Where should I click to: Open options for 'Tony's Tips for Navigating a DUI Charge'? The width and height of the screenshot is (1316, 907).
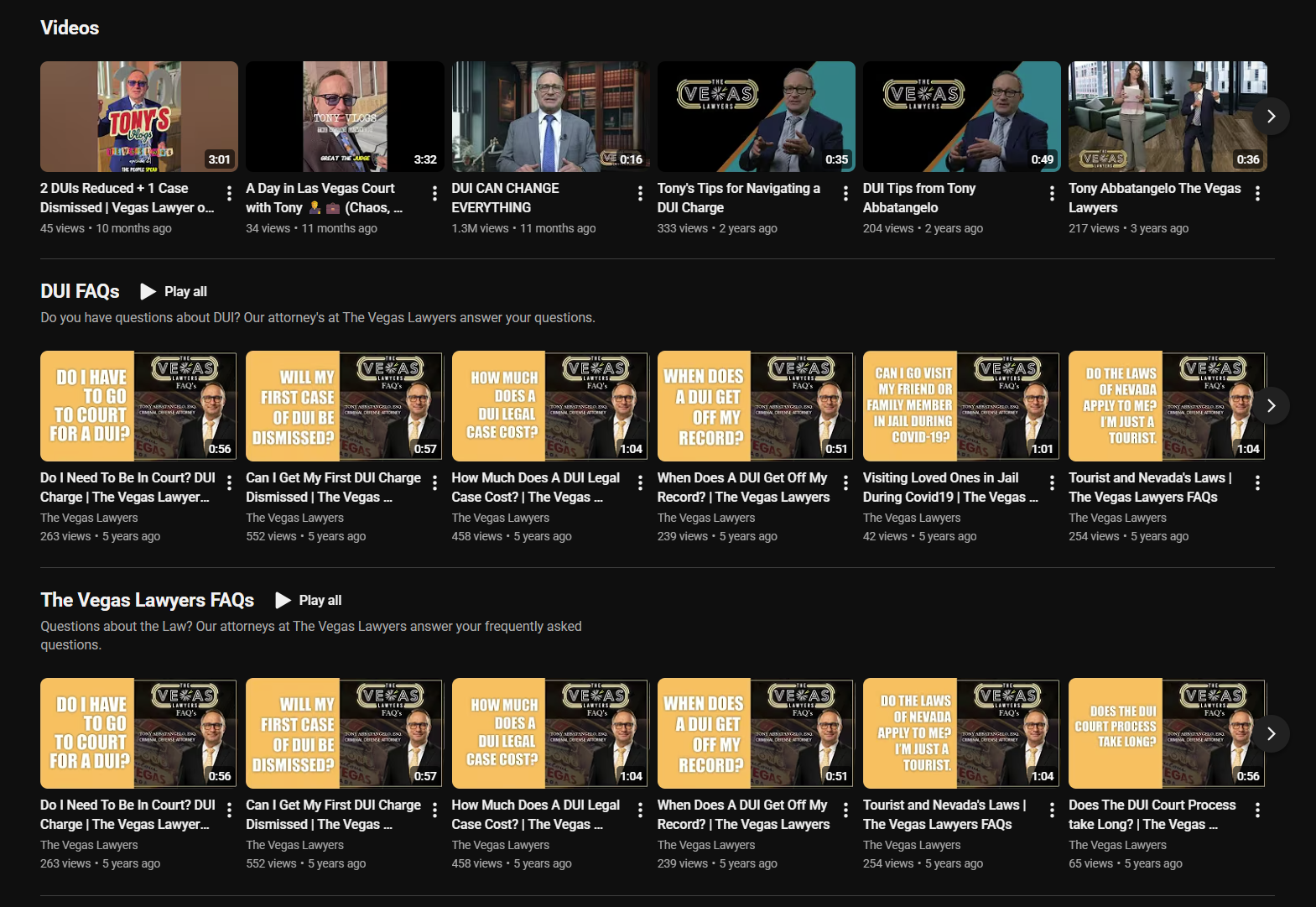pyautogui.click(x=845, y=194)
